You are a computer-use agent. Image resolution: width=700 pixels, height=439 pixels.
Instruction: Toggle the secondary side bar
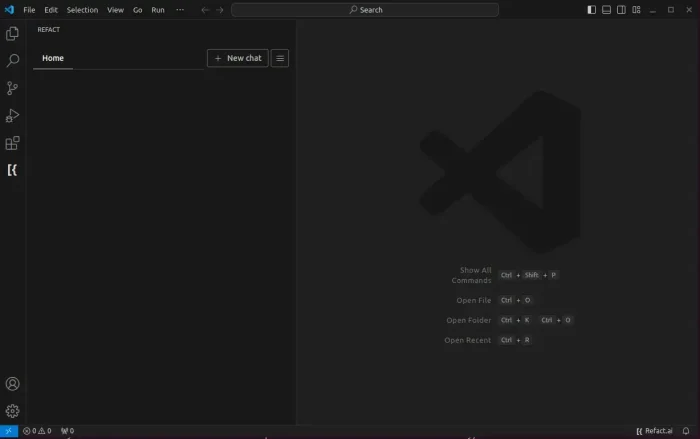[x=621, y=10]
